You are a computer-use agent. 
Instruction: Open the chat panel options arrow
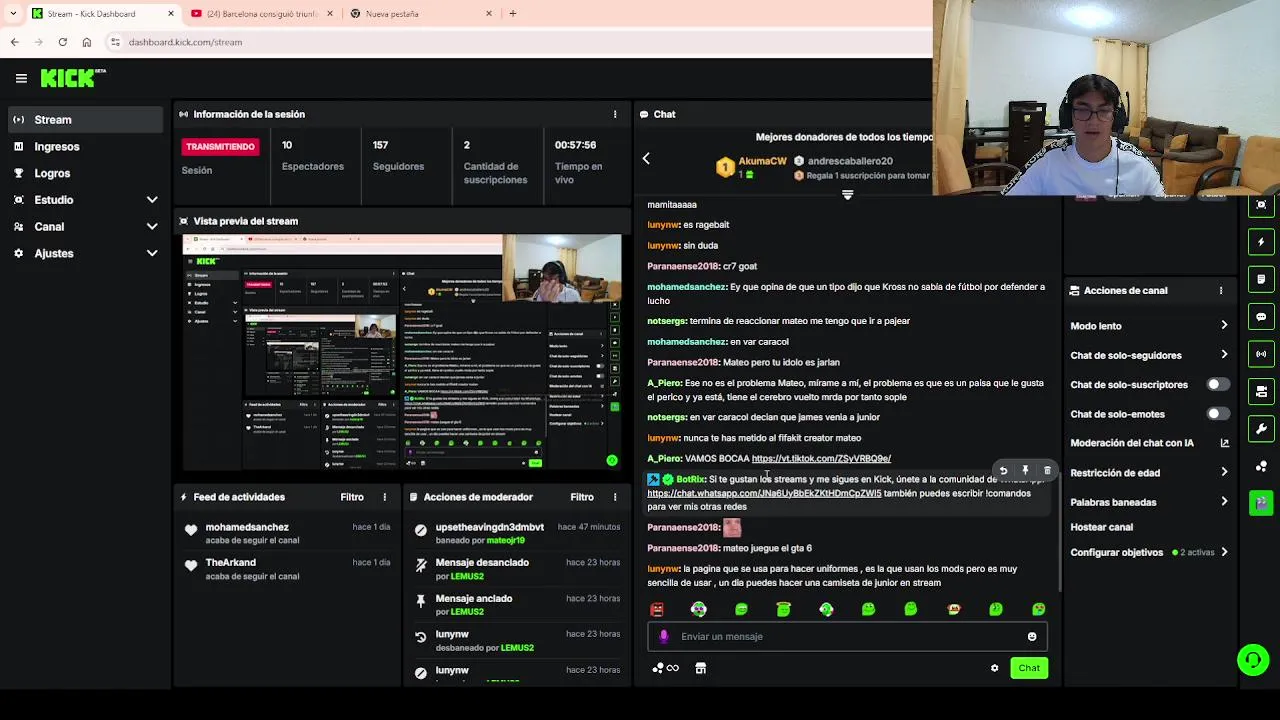click(646, 159)
